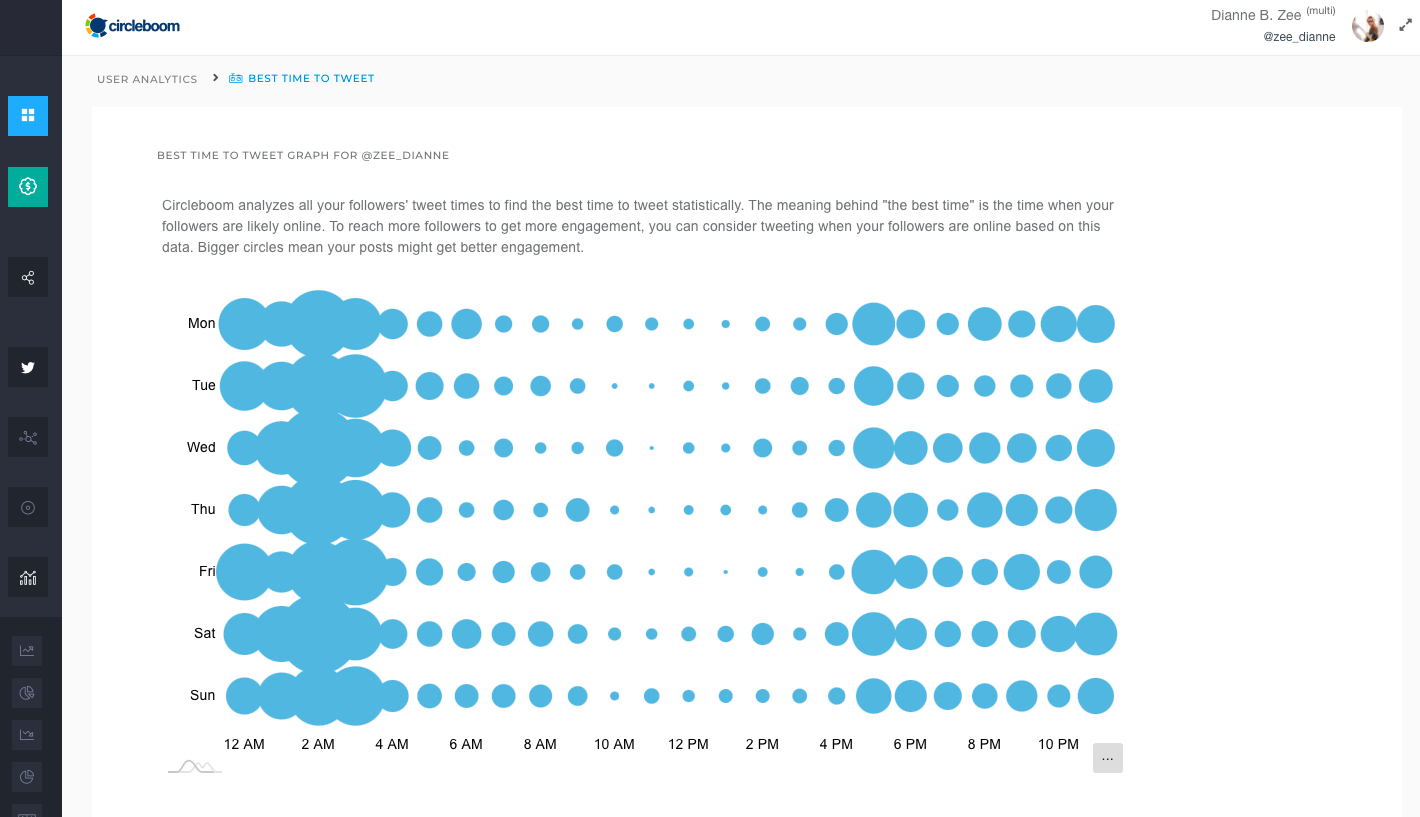The height and width of the screenshot is (817, 1420).
Task: Select the first pie chart sidebar icon
Action: coord(27,693)
